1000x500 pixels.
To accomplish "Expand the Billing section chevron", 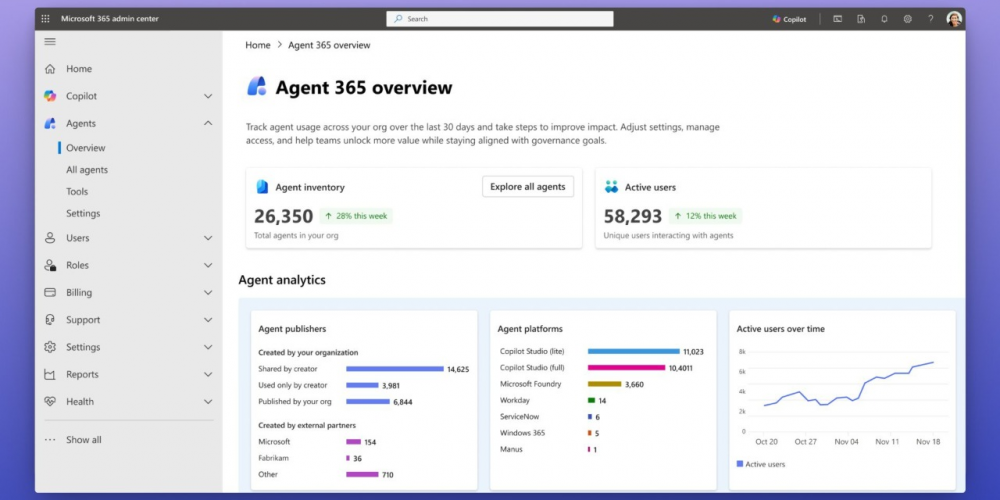I will (x=208, y=293).
